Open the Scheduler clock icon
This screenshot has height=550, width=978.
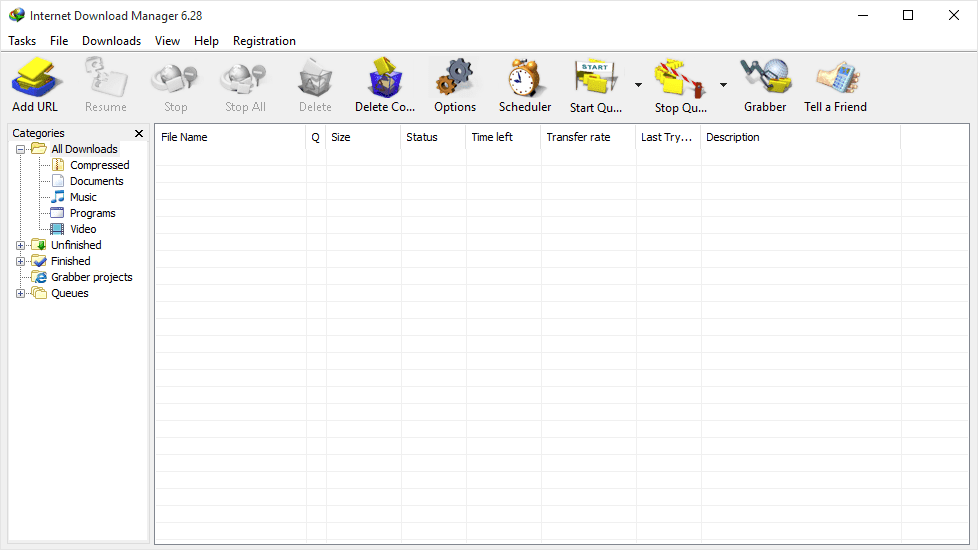(525, 78)
